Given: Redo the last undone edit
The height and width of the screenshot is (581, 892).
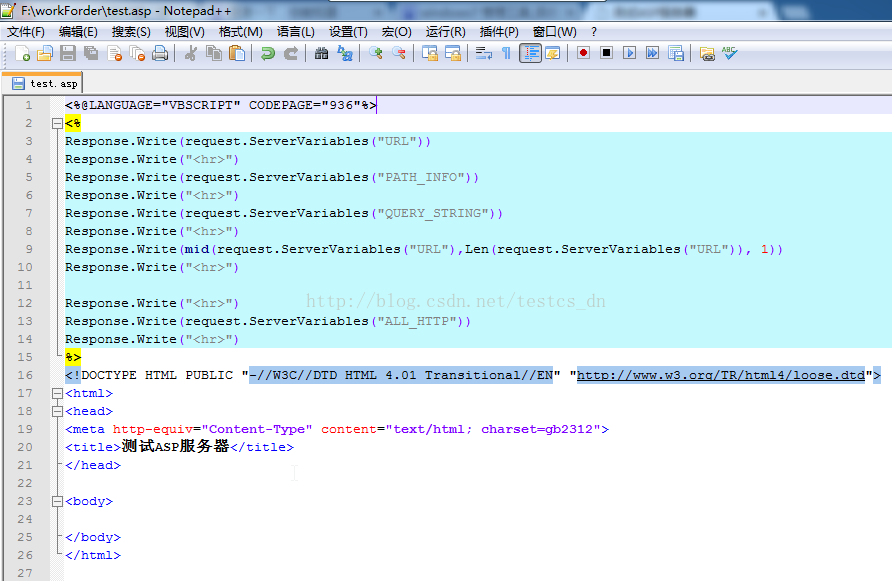Looking at the screenshot, I should pyautogui.click(x=291, y=53).
